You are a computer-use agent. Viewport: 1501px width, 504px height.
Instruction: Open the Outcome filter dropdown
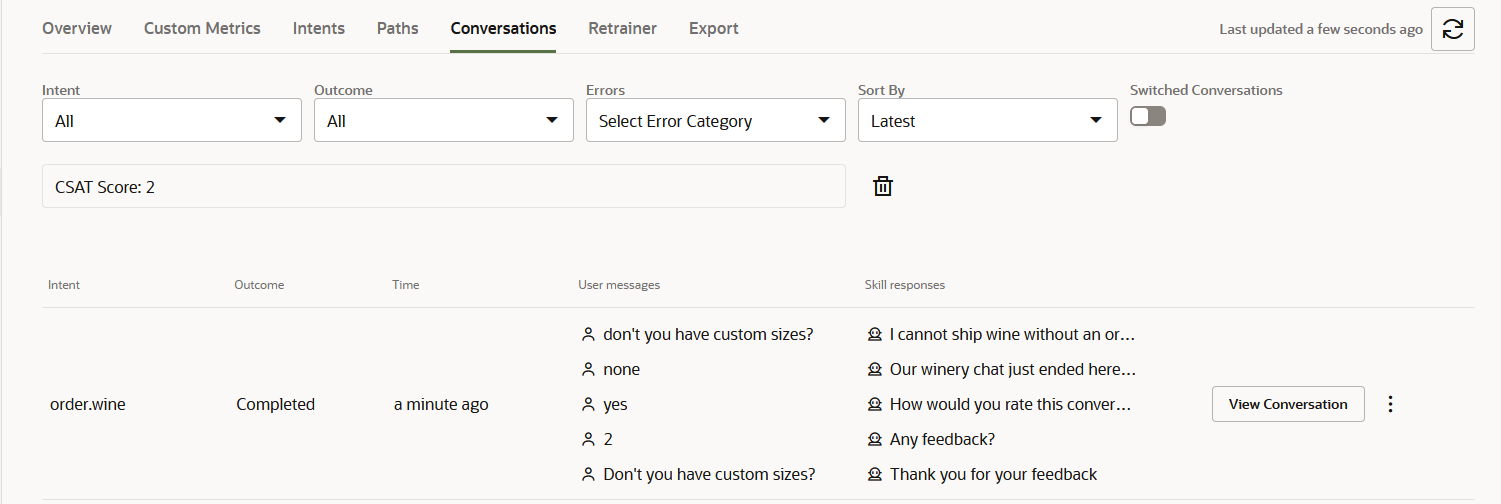click(443, 121)
